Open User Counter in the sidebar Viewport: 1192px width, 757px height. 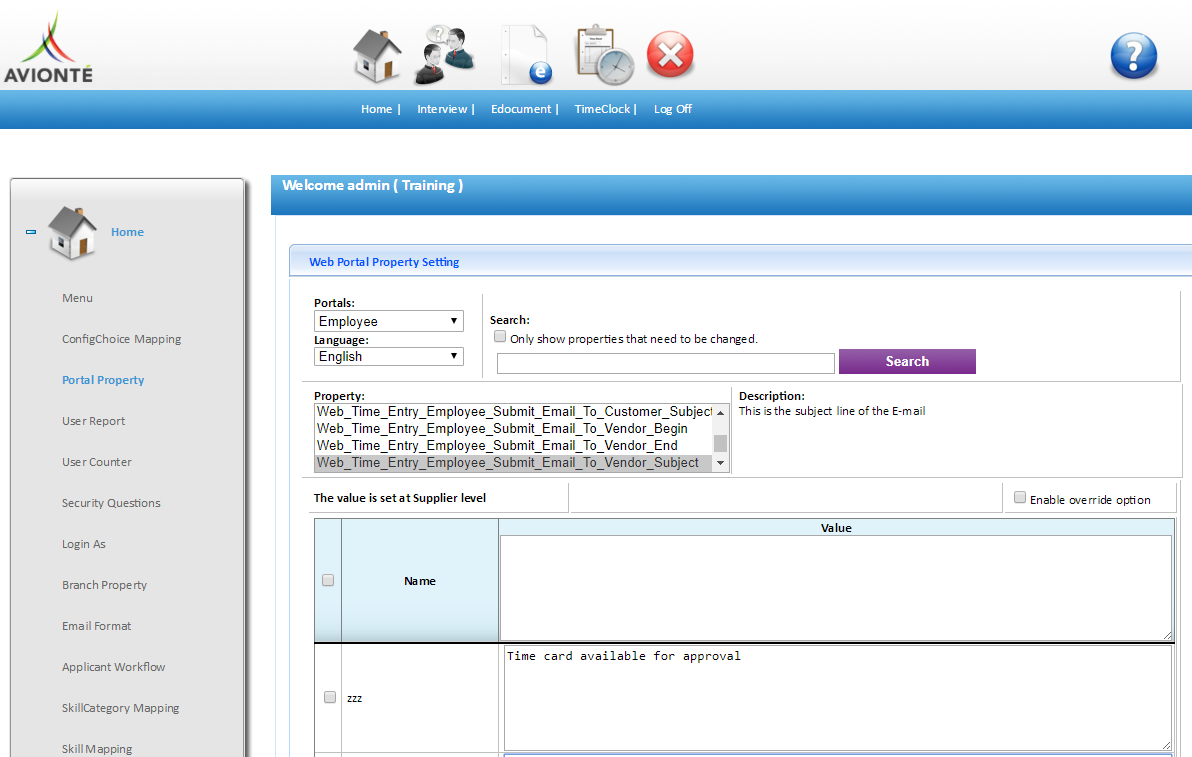point(97,462)
